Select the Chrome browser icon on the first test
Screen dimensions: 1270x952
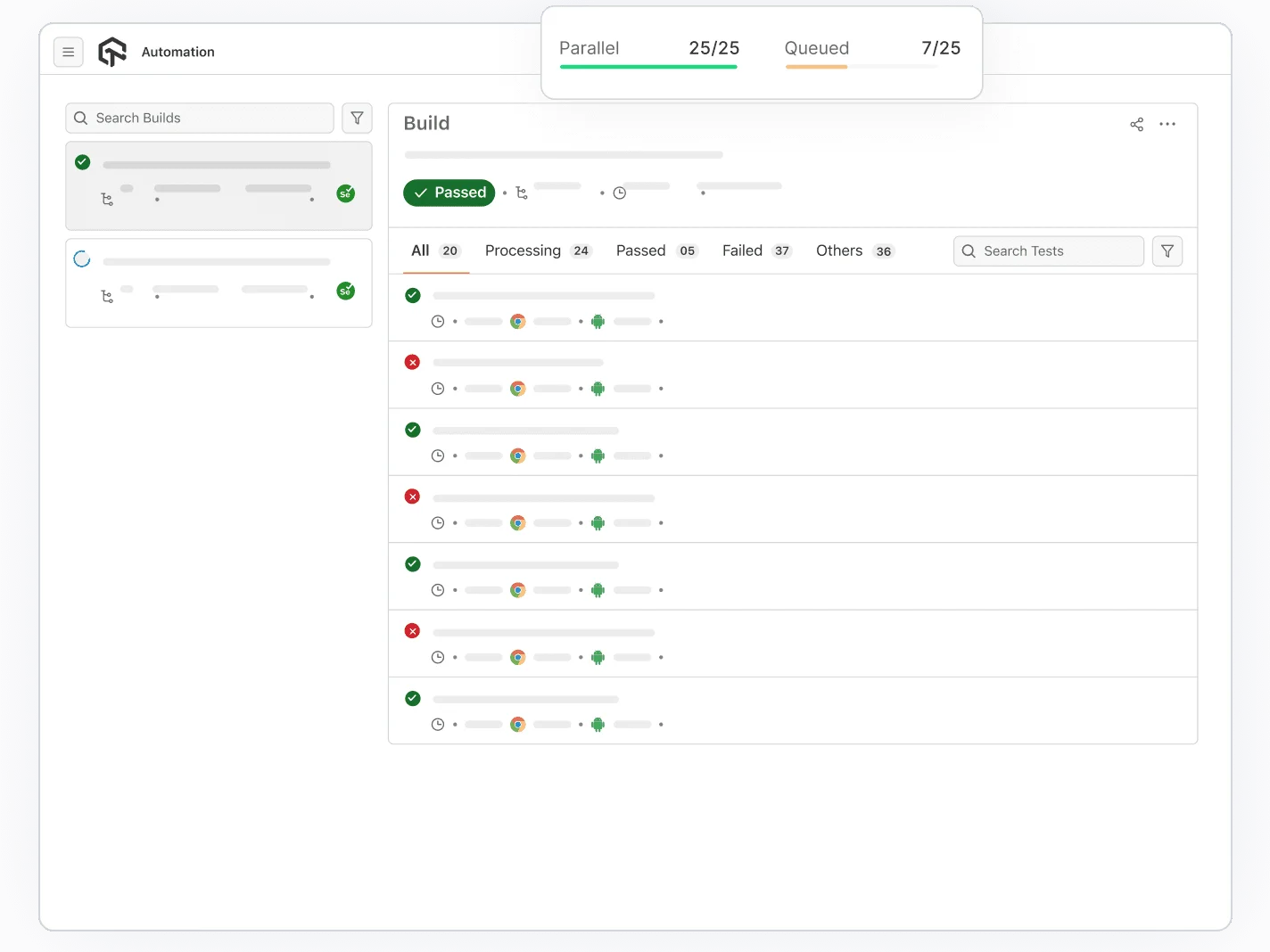pos(517,321)
